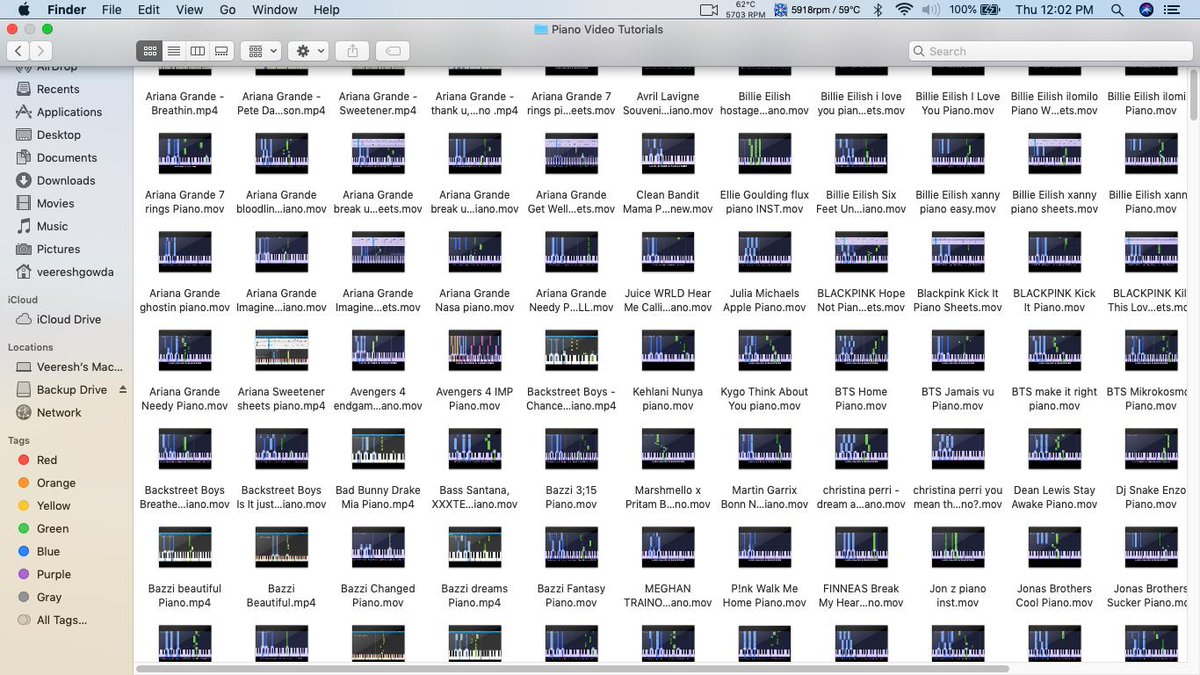Open the gear Action menu dropdown

308,50
